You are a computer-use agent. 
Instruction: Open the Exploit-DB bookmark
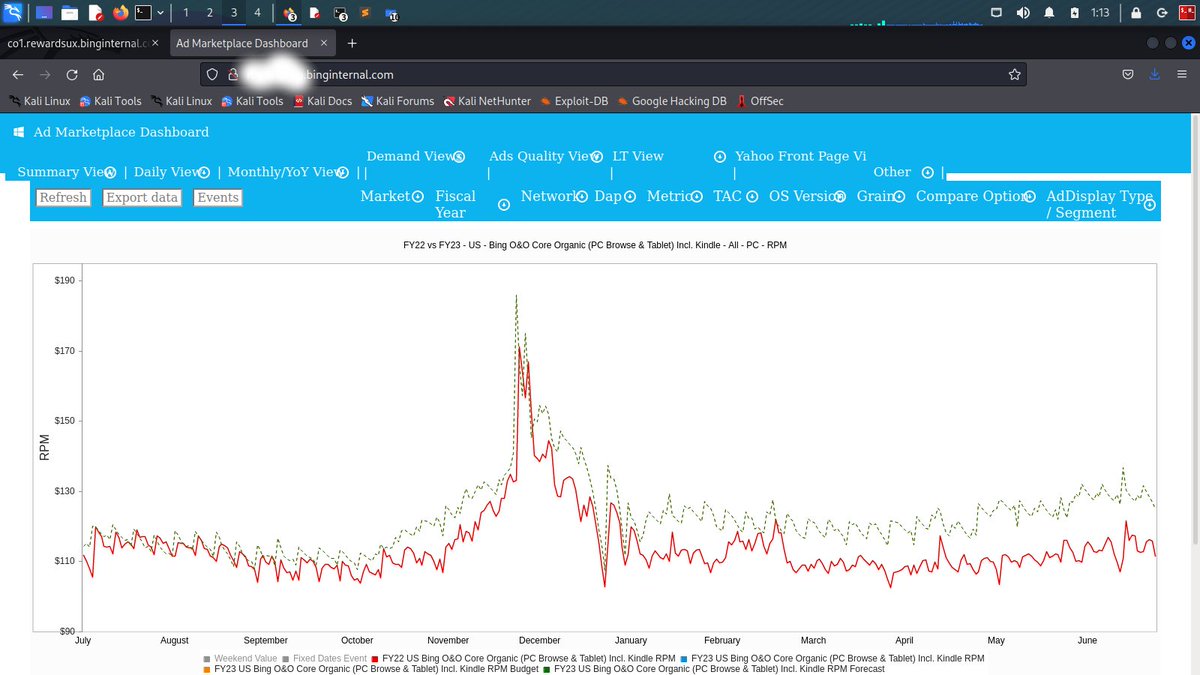pyautogui.click(x=575, y=101)
